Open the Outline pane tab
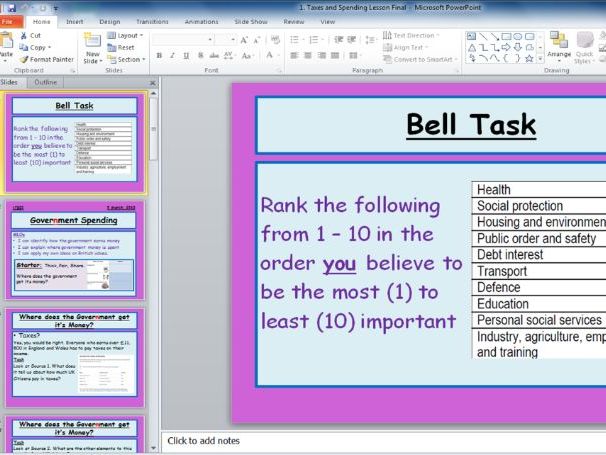 click(x=45, y=82)
